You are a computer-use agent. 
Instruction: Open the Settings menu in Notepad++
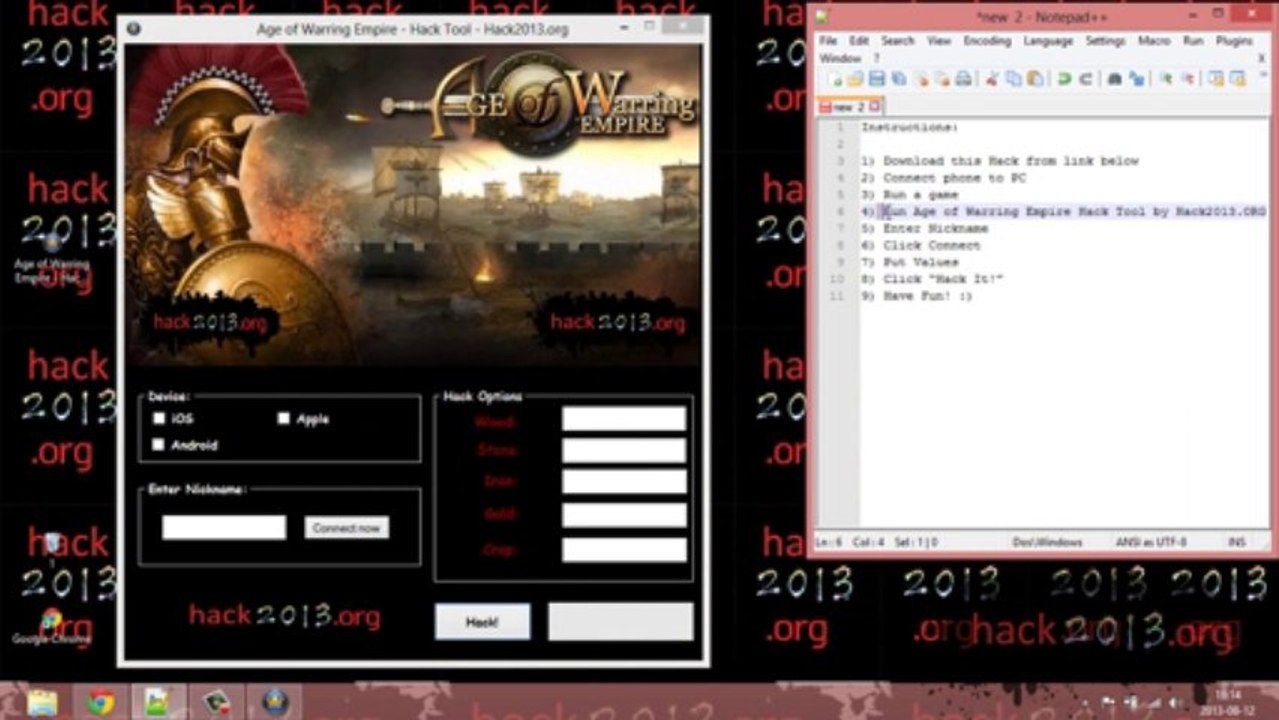tap(1105, 41)
